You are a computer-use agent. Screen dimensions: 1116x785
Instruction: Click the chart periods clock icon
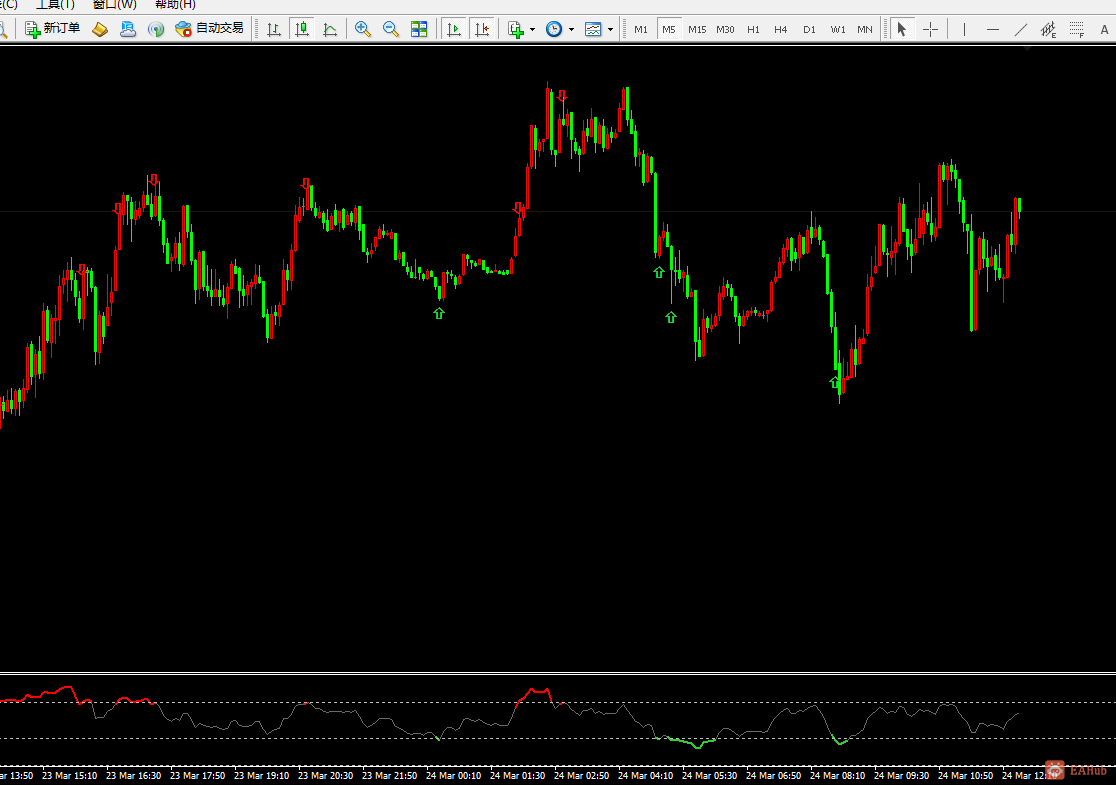point(554,29)
